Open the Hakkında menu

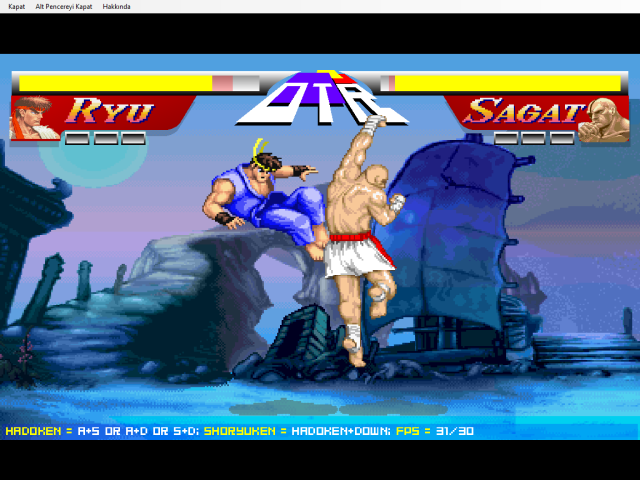pos(116,7)
